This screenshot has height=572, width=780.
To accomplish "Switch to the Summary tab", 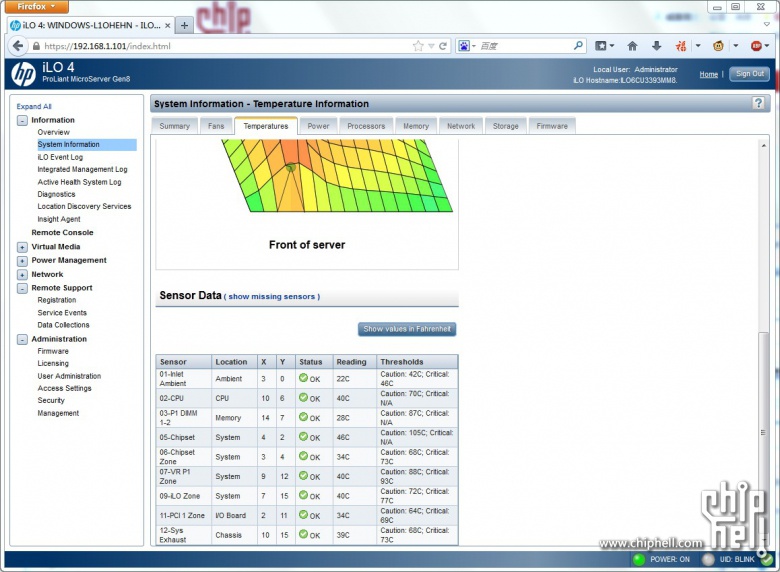I will [175, 126].
